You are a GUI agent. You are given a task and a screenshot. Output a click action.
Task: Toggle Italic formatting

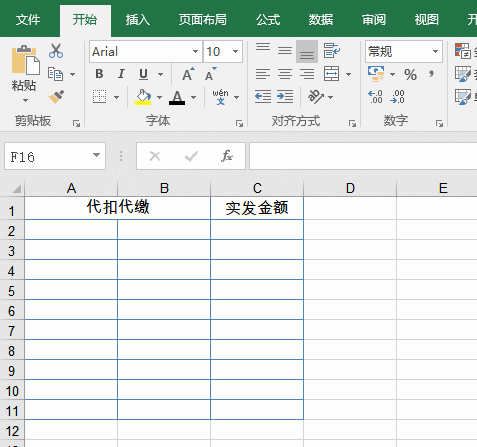(x=121, y=74)
